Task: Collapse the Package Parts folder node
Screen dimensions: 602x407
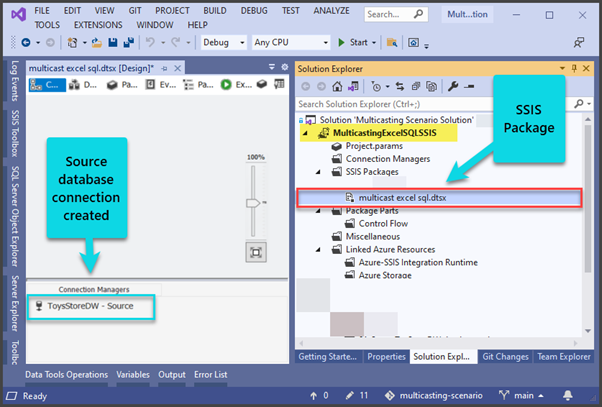Action: tap(318, 211)
